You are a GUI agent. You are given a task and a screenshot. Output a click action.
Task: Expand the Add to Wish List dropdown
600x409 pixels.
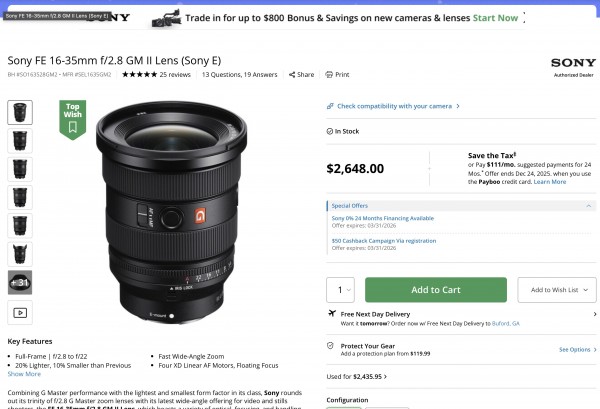[x=554, y=290]
